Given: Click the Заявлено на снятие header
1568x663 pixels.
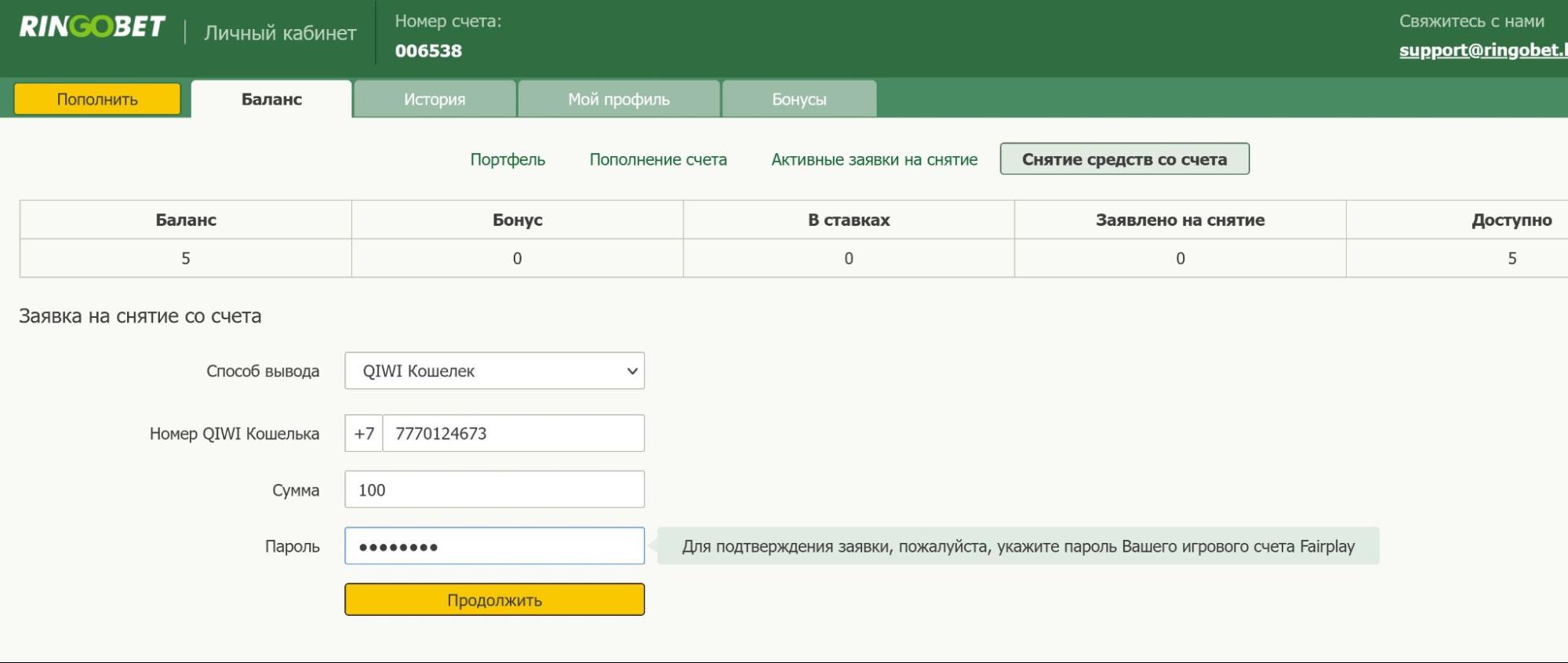Looking at the screenshot, I should pyautogui.click(x=1181, y=220).
